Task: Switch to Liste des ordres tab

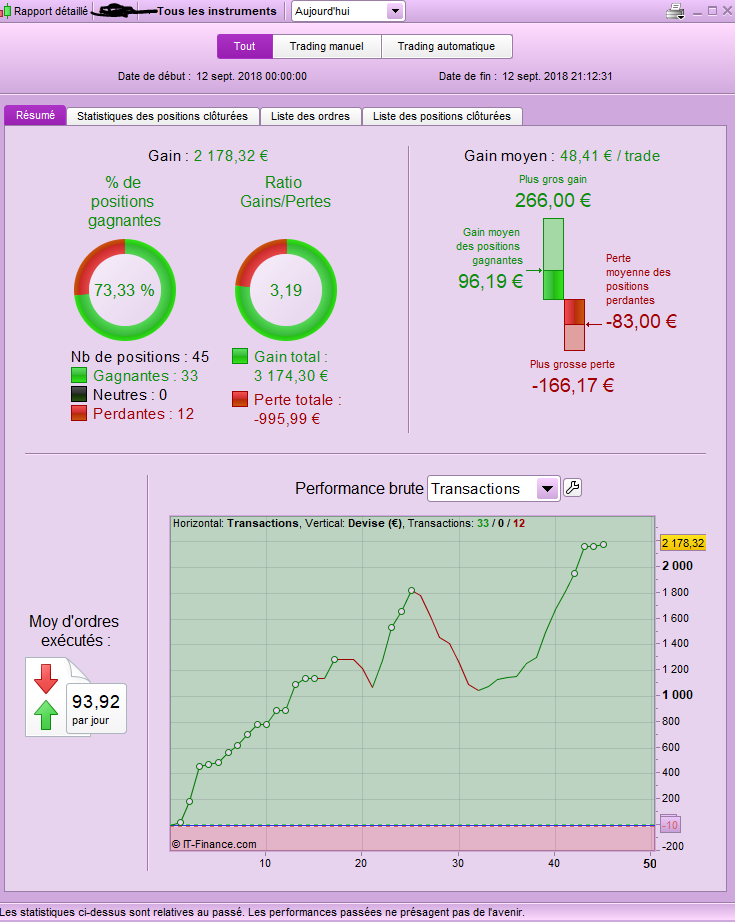Action: pyautogui.click(x=310, y=116)
